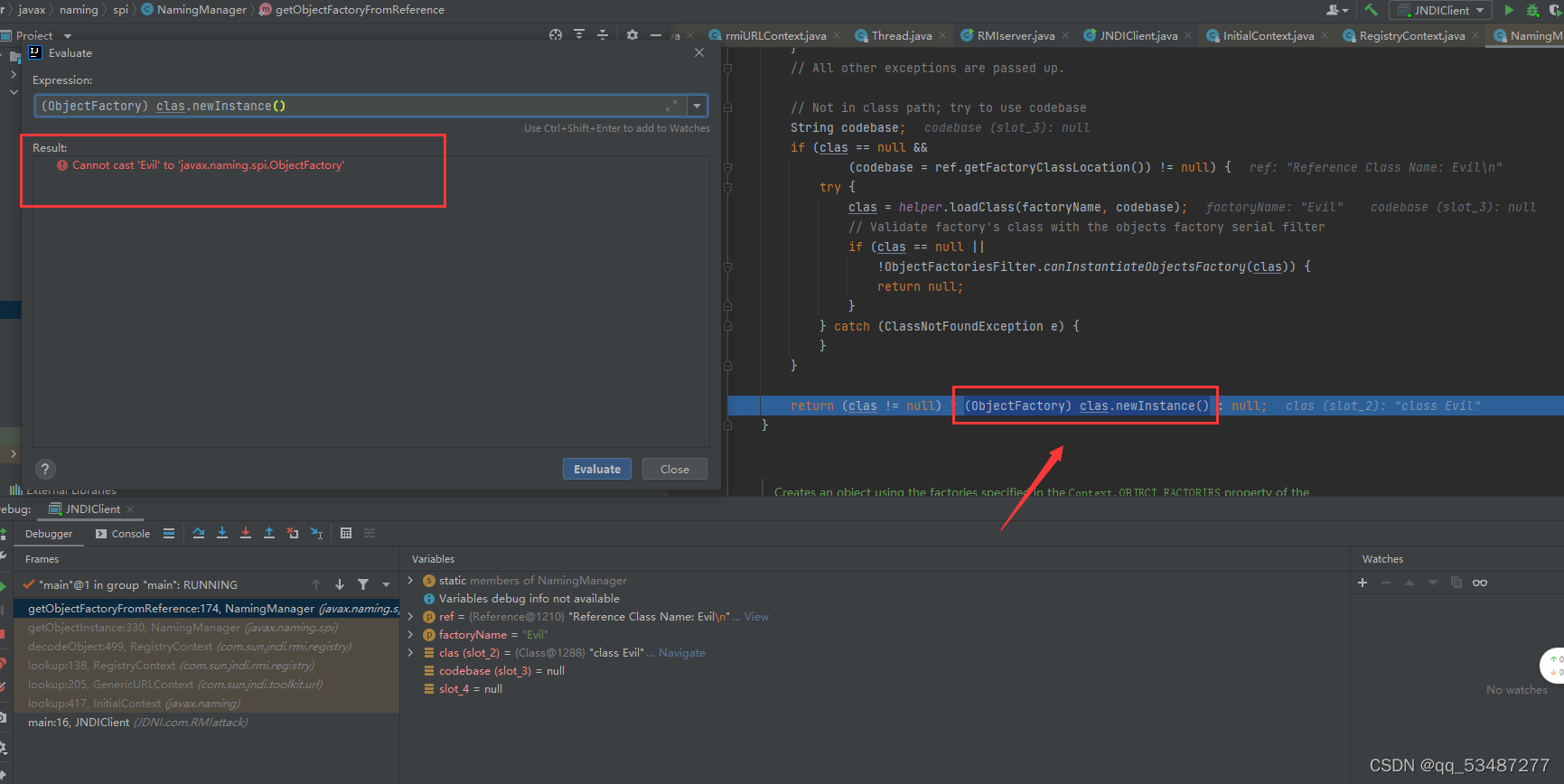Viewport: 1564px width, 784px height.
Task: Switch to the rmiURLContext.java editor tab
Action: pyautogui.click(x=774, y=35)
